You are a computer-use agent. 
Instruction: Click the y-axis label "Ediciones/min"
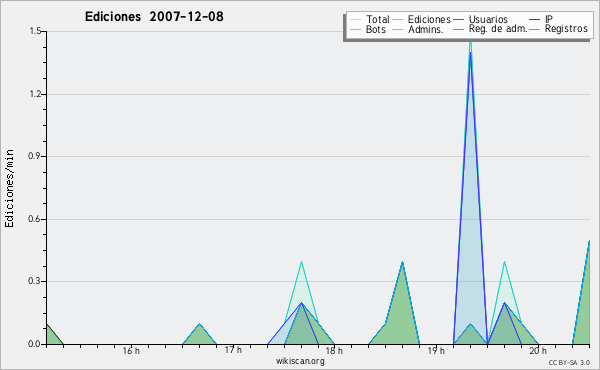coord(9,188)
